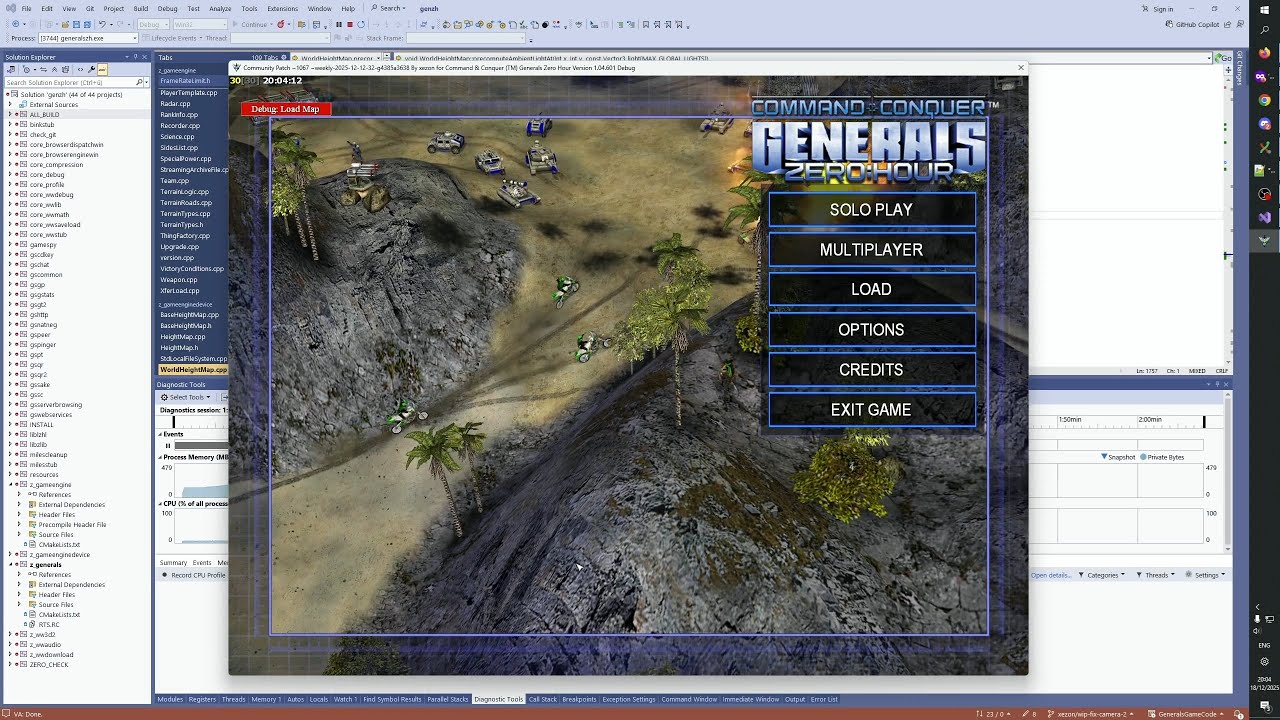Click the Save icon in the Visual Studio toolbar
Viewport: 1280px width, 720px height.
[x=76, y=24]
